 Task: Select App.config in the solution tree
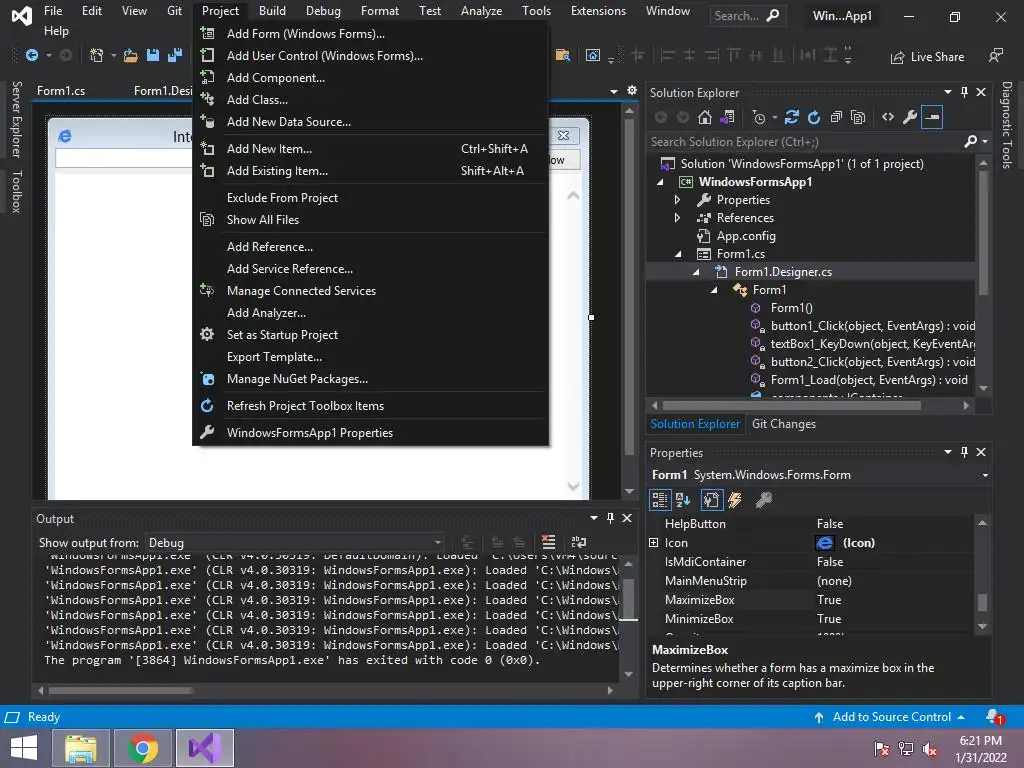click(746, 236)
